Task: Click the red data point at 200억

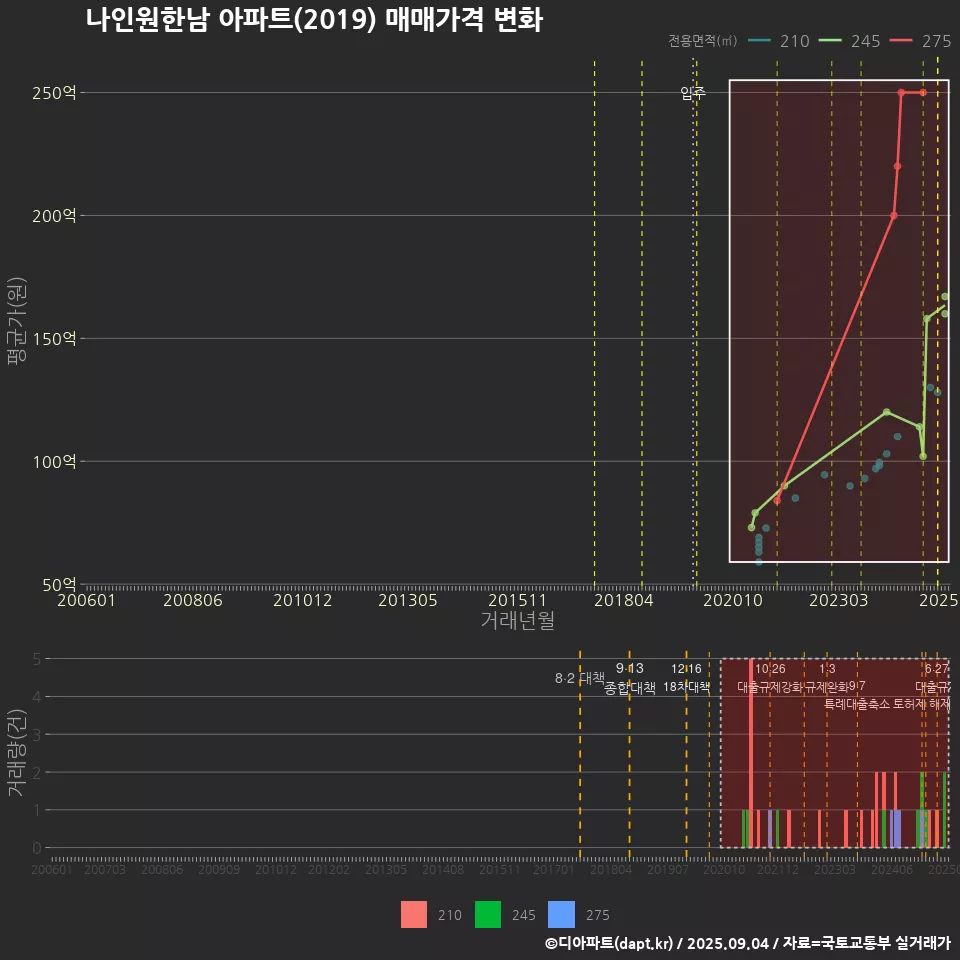Action: click(x=894, y=215)
